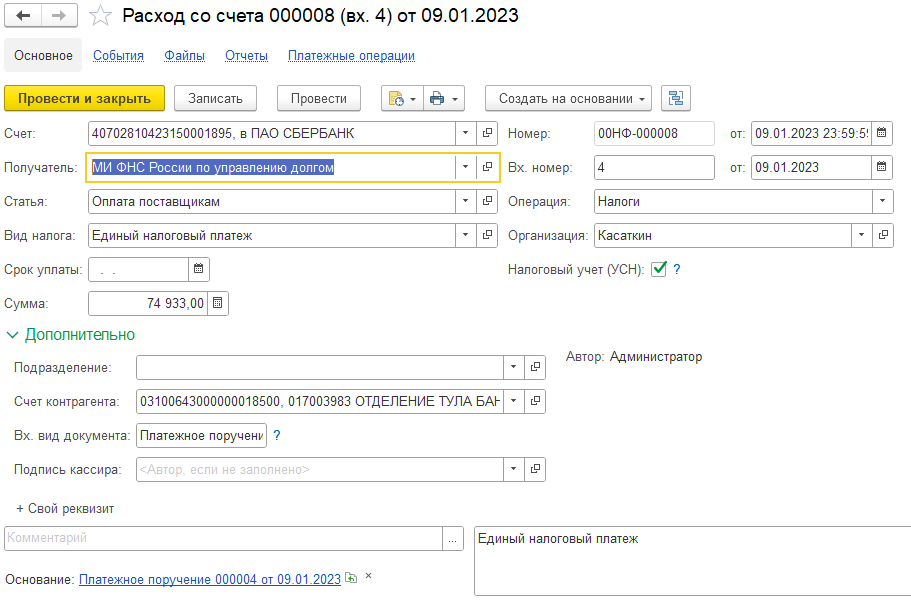This screenshot has height=605, width=911.
Task: Expand the Организация dropdown list
Action: pos(861,235)
